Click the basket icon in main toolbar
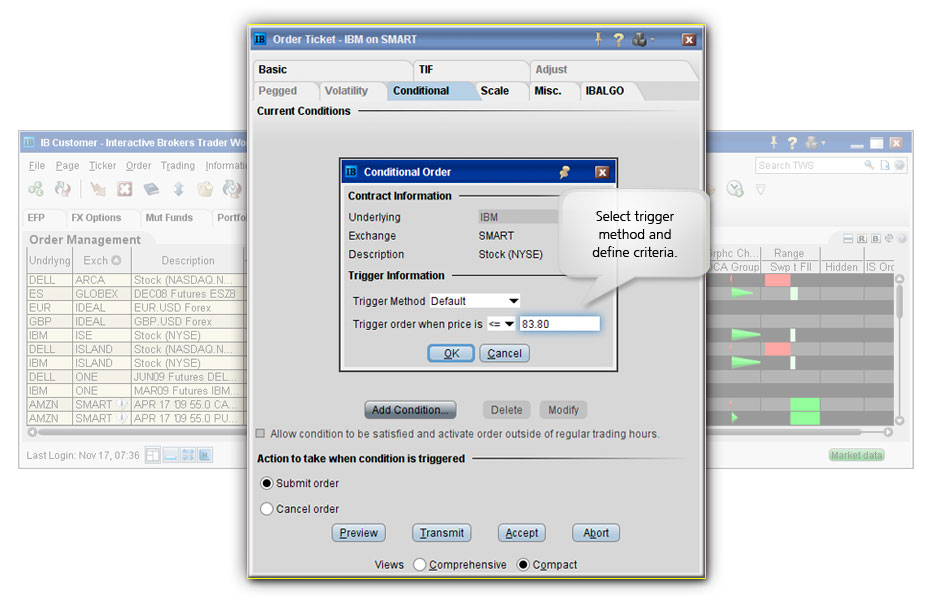 click(x=205, y=189)
